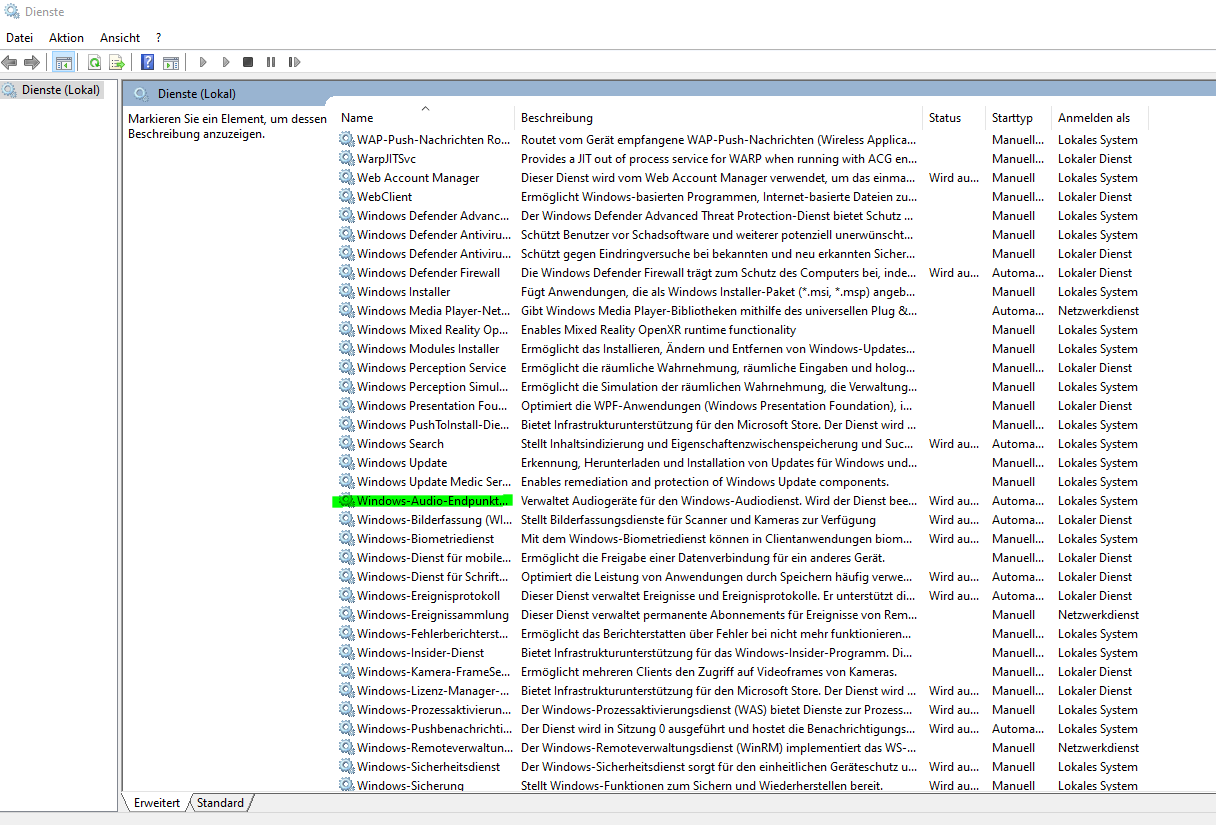Click the Back arrow toolbar icon
The width and height of the screenshot is (1216, 825).
[x=10, y=62]
